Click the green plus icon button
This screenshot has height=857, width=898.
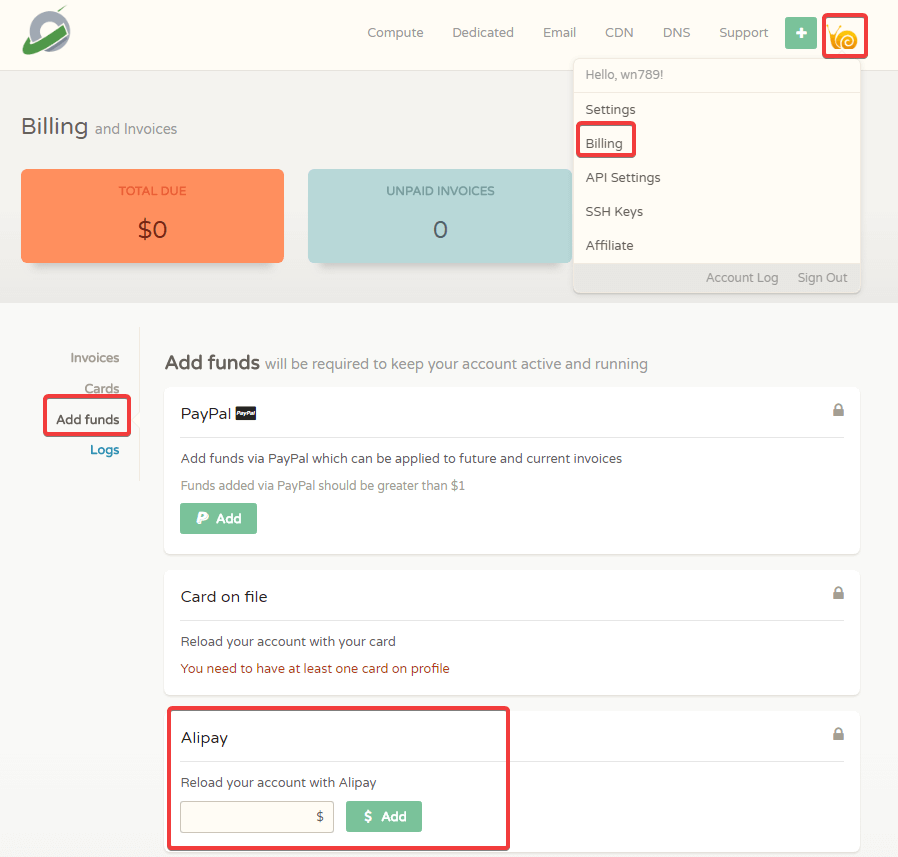(x=800, y=33)
